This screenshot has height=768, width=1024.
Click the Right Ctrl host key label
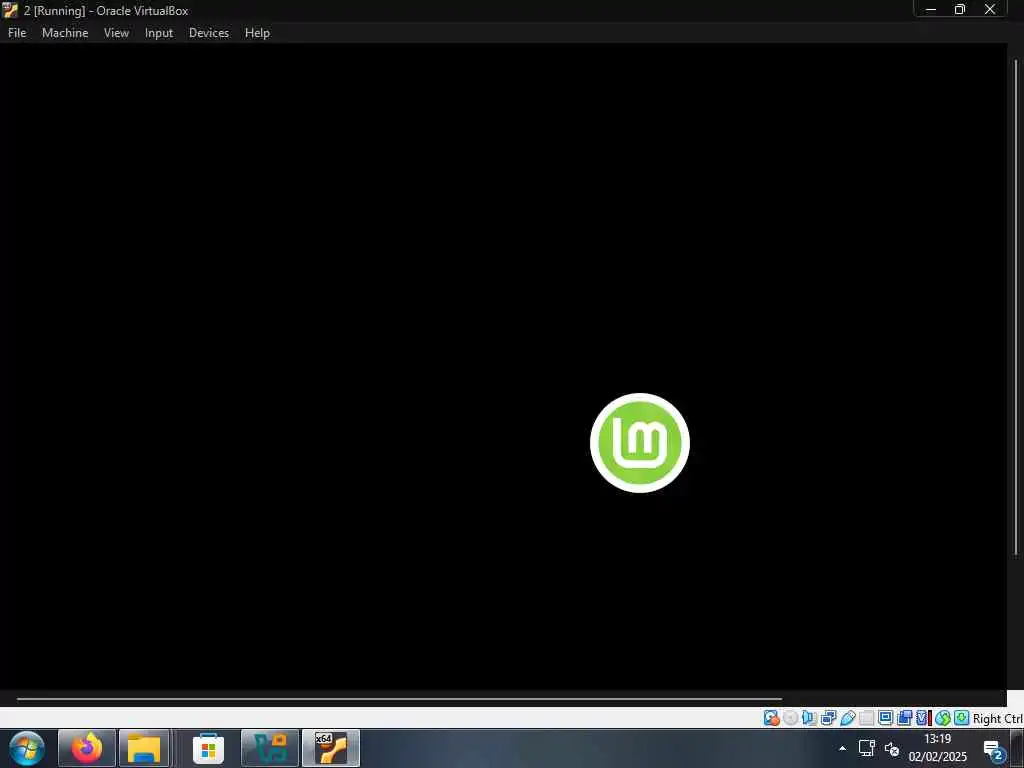tap(997, 718)
